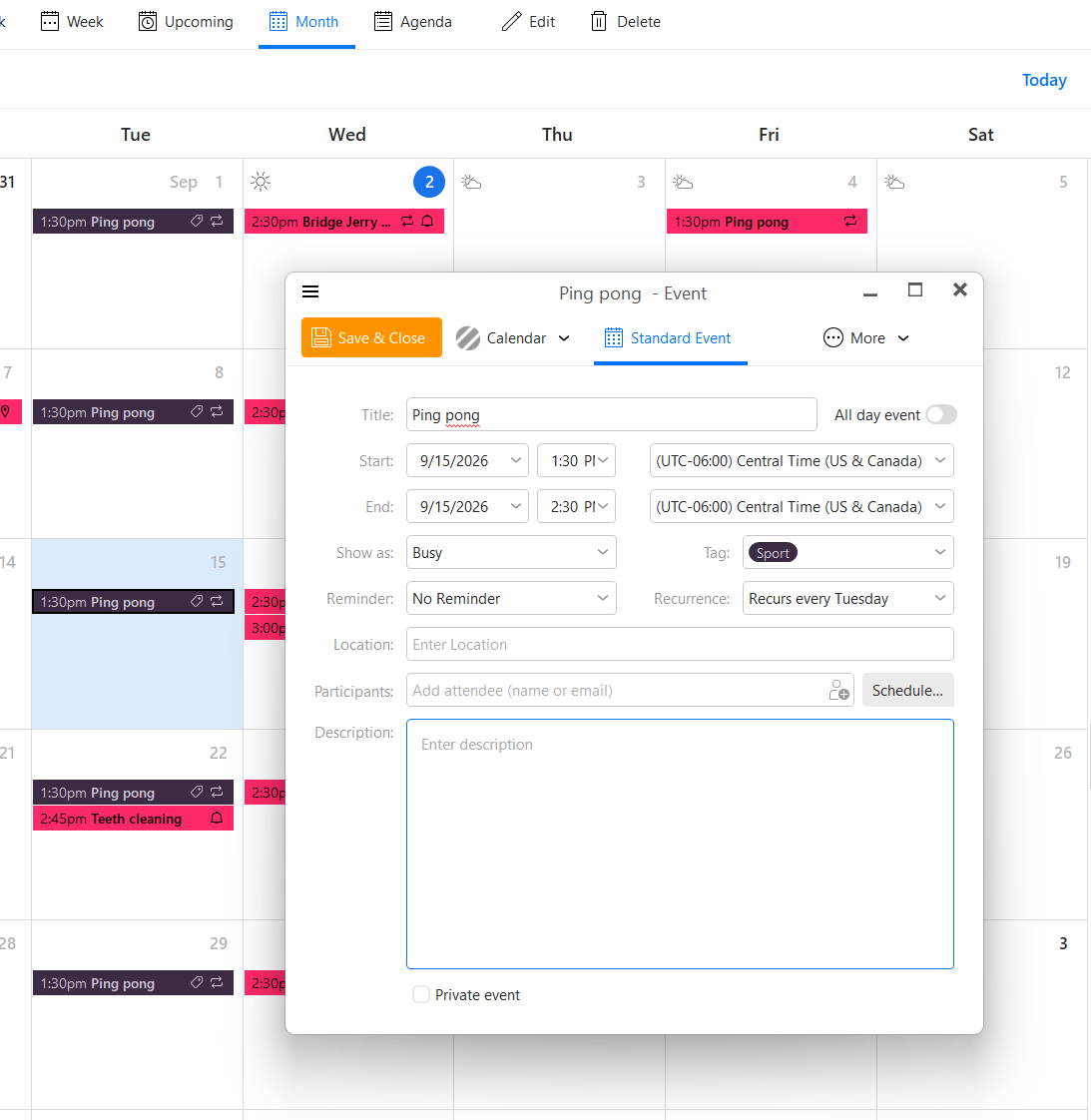Click the bell reminder icon on Teeth cleaning
Viewport: 1091px width, 1120px height.
[217, 818]
